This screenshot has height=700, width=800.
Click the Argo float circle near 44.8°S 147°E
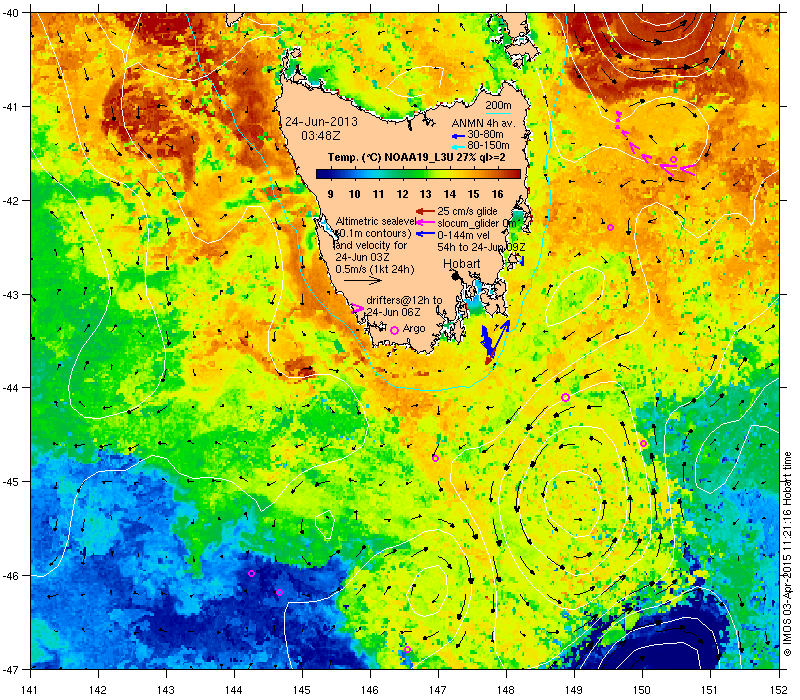(435, 458)
